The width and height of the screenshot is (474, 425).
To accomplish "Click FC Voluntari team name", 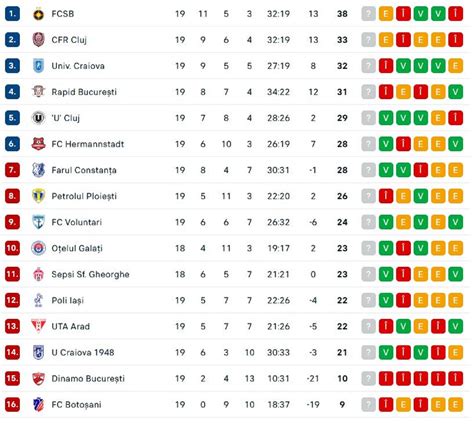I will [77, 222].
